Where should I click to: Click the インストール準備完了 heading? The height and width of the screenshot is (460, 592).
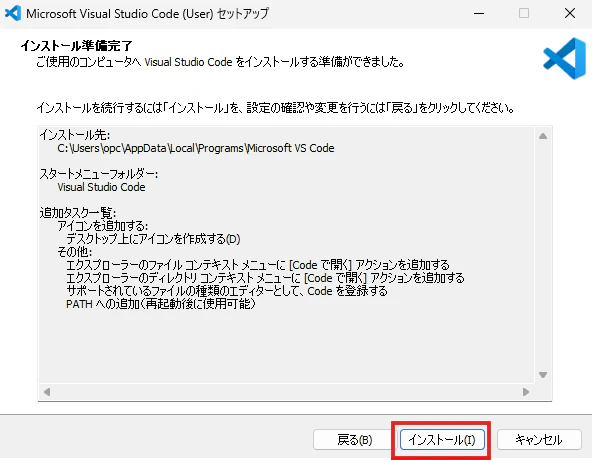[x=76, y=46]
